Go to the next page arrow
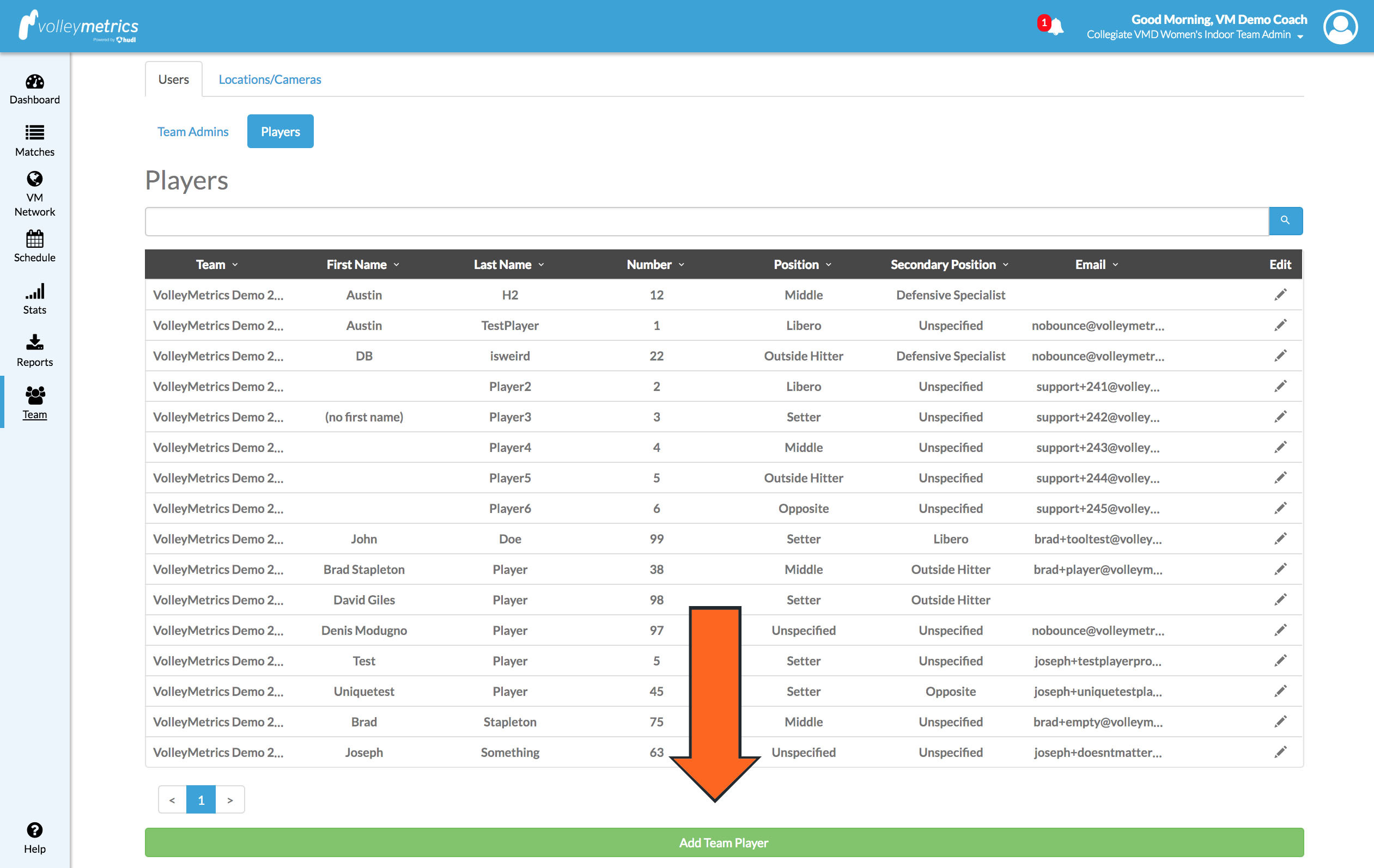Screen dimensions: 1374x868 [x=230, y=800]
